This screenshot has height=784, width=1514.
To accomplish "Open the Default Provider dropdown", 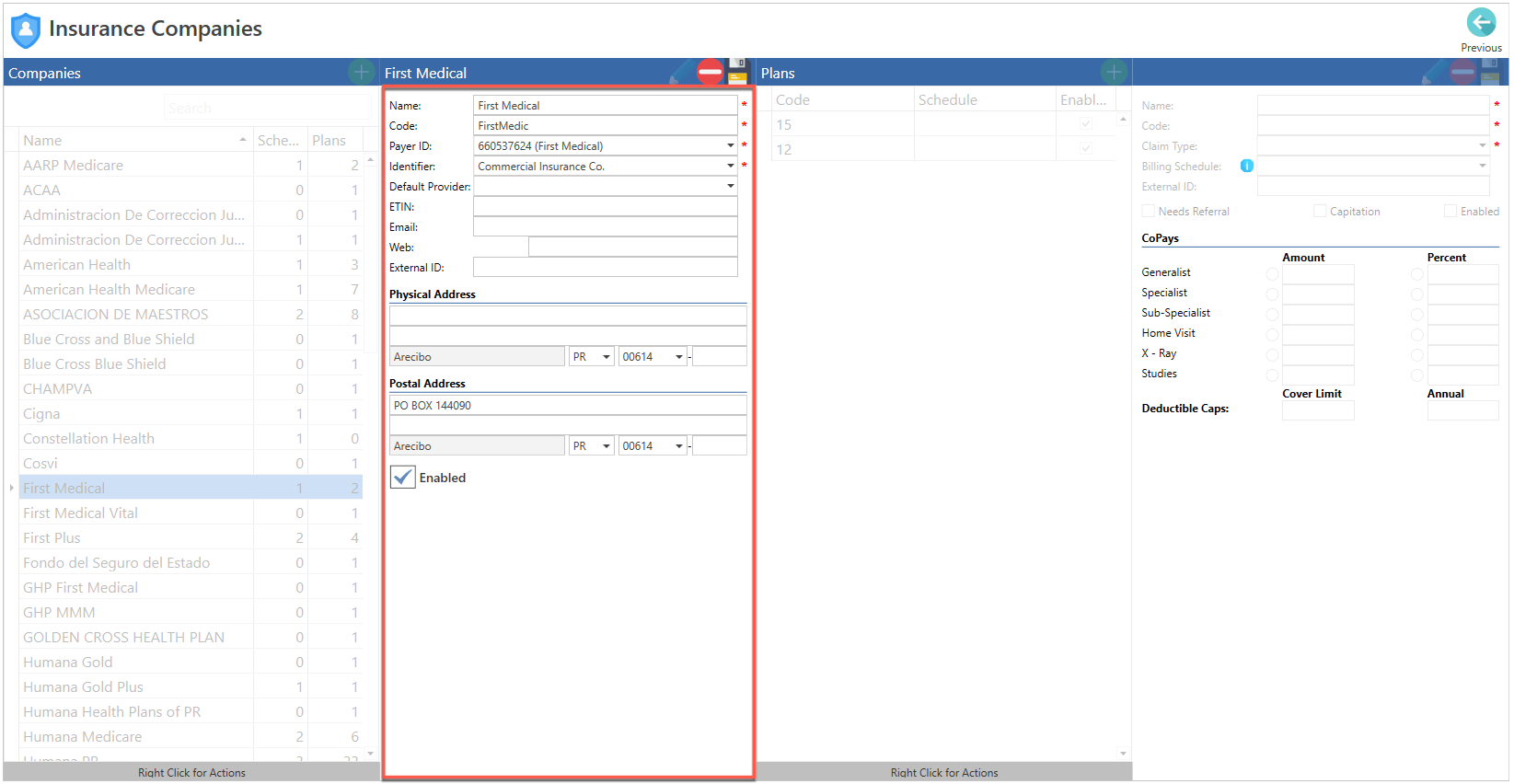I will [x=731, y=186].
